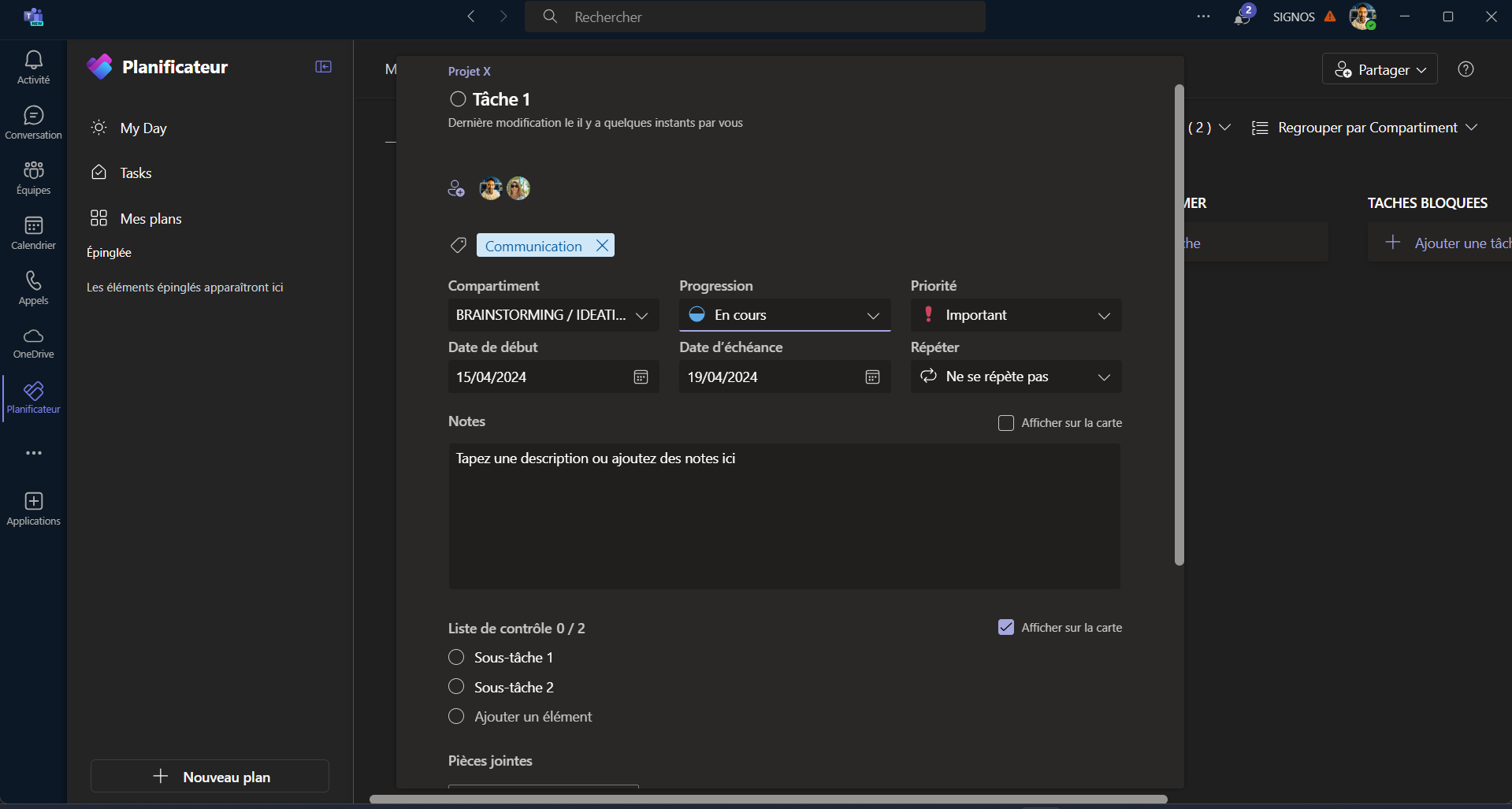
Task: Open the Activité notifications icon
Action: click(x=33, y=67)
